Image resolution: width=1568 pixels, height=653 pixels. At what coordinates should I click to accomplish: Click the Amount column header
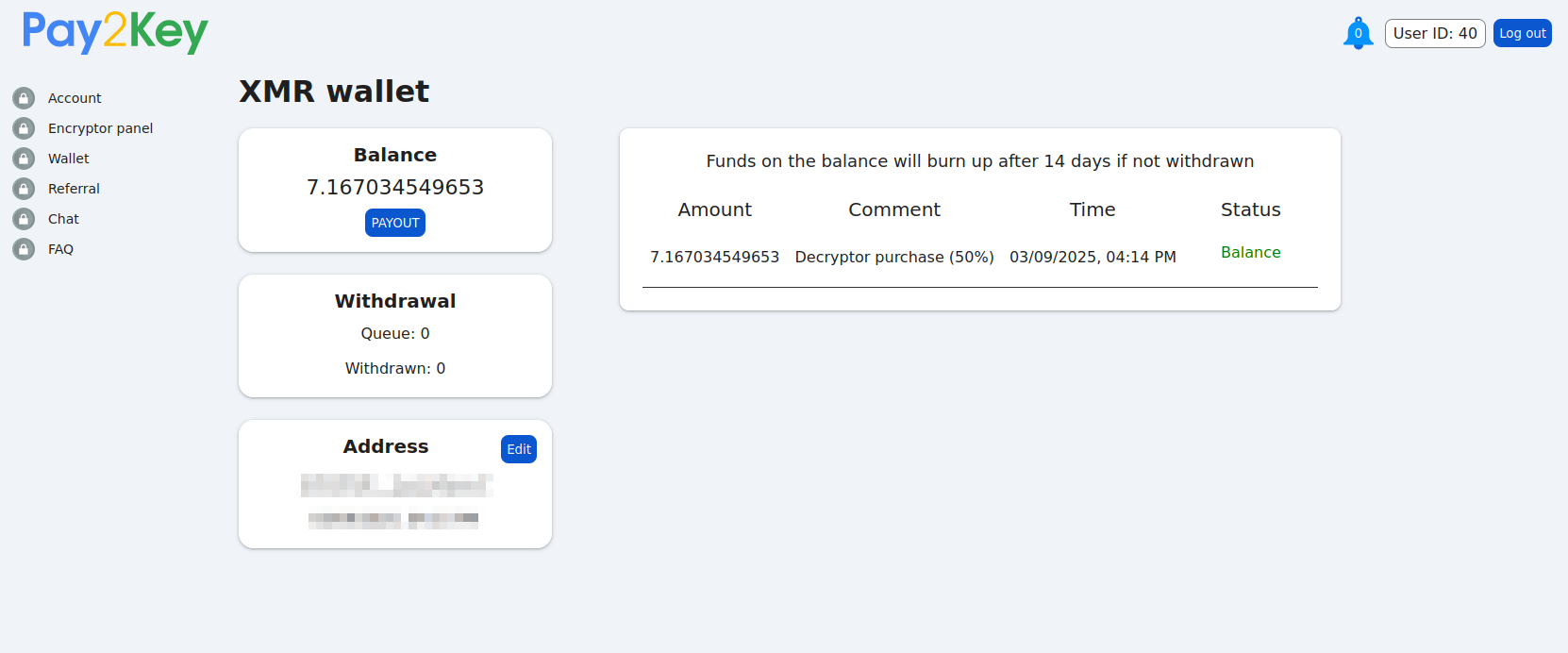point(714,209)
